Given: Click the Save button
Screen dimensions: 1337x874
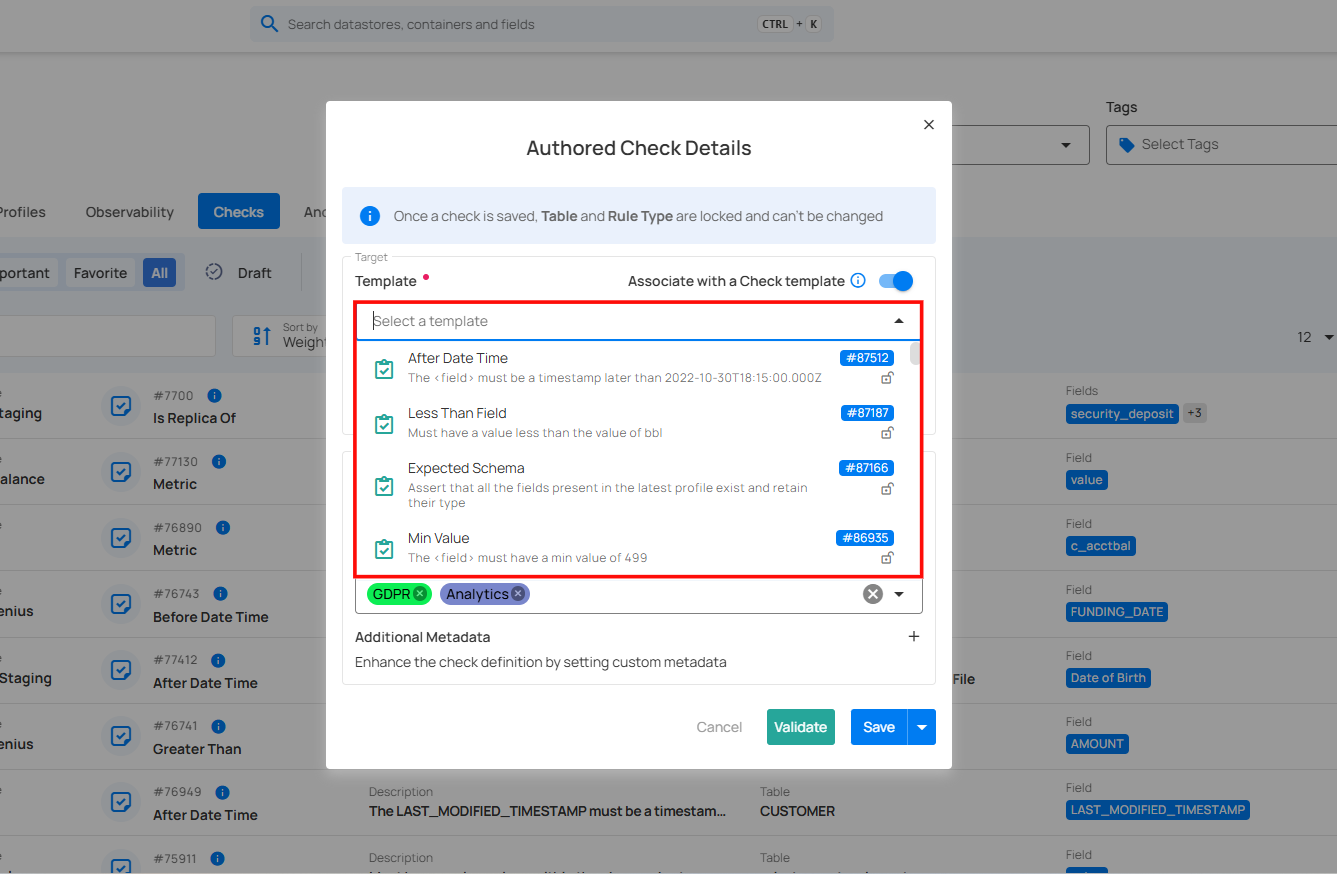Looking at the screenshot, I should pos(879,727).
